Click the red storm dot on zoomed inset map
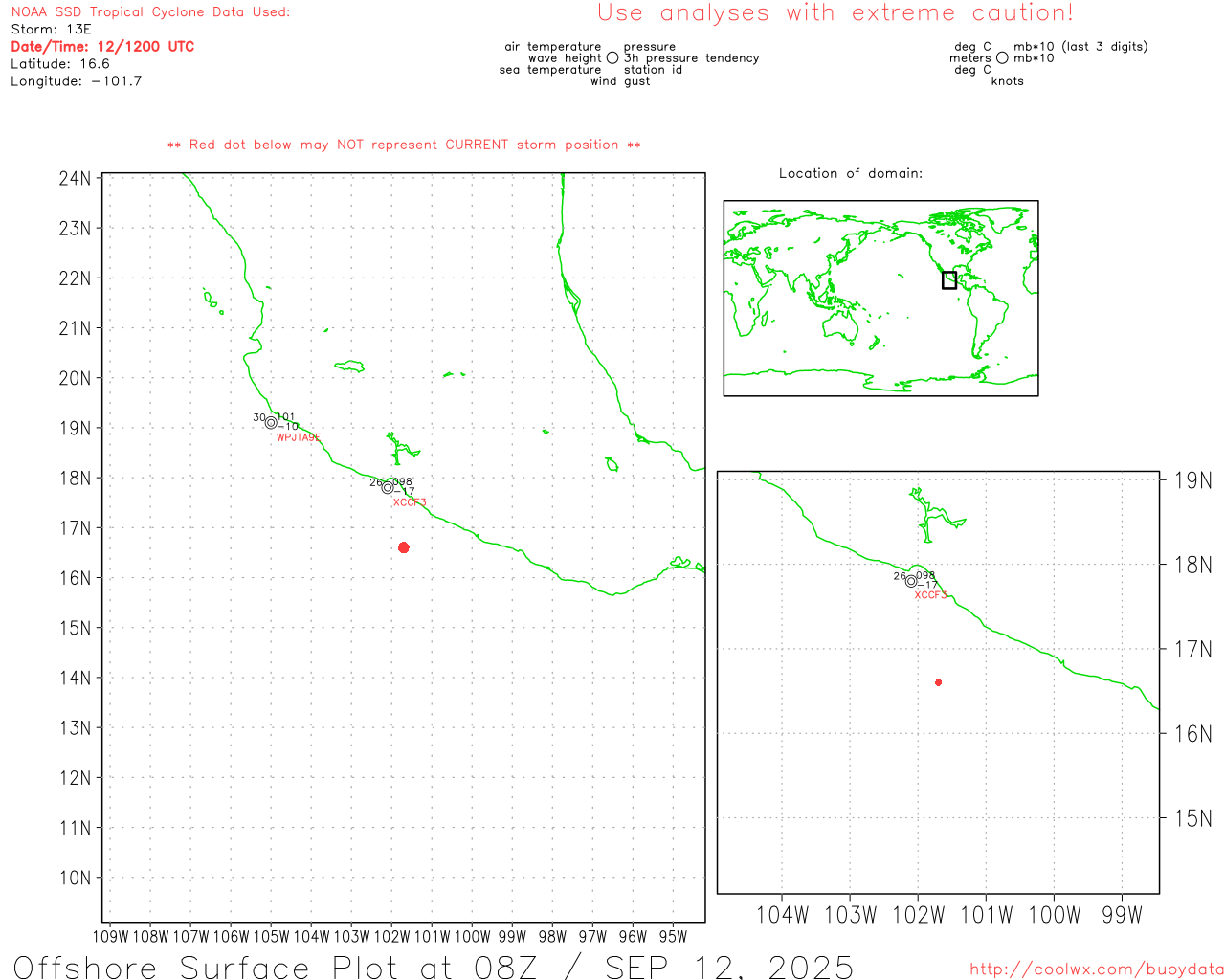The height and width of the screenshot is (980, 1225). (939, 682)
